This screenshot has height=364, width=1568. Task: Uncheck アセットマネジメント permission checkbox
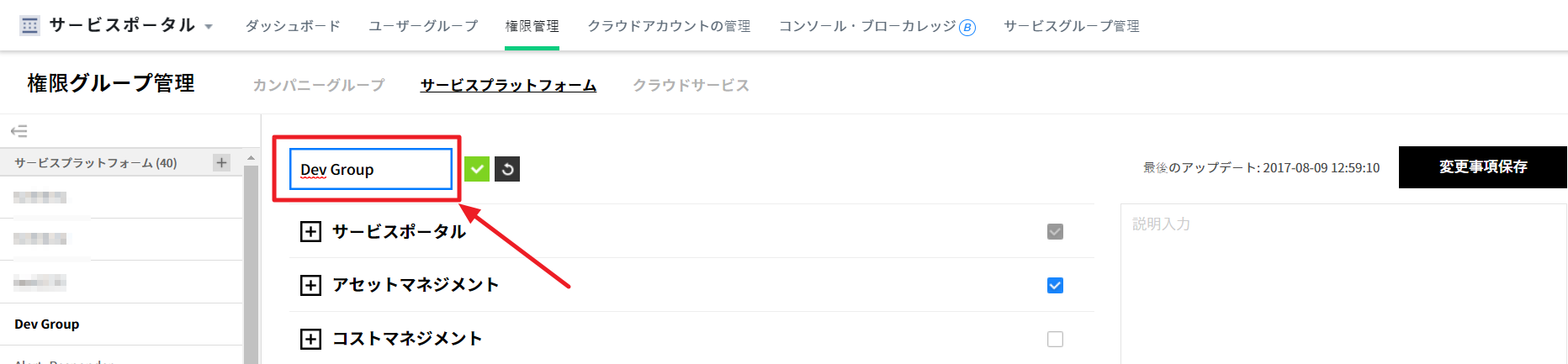point(1055,285)
